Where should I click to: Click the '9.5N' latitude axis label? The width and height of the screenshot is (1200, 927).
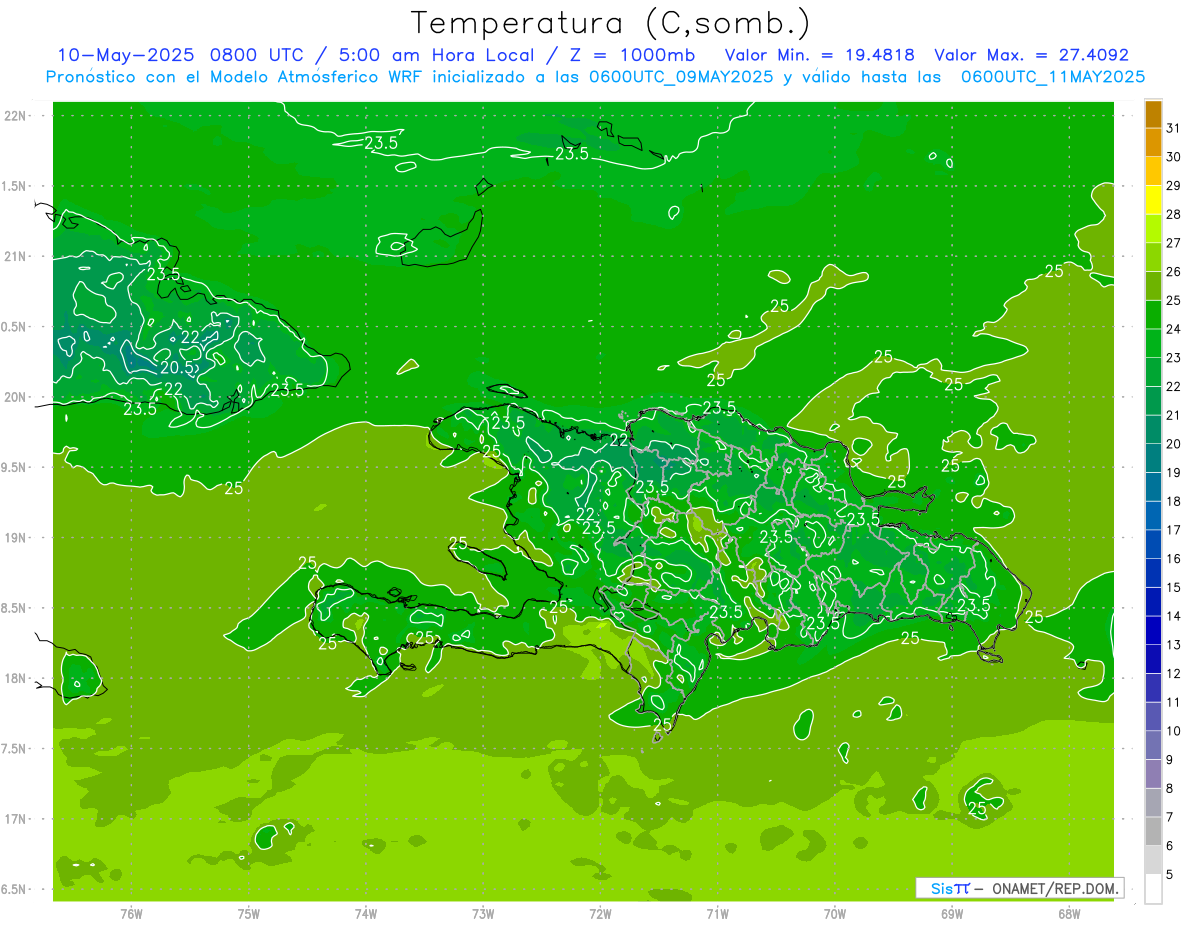tap(15, 468)
